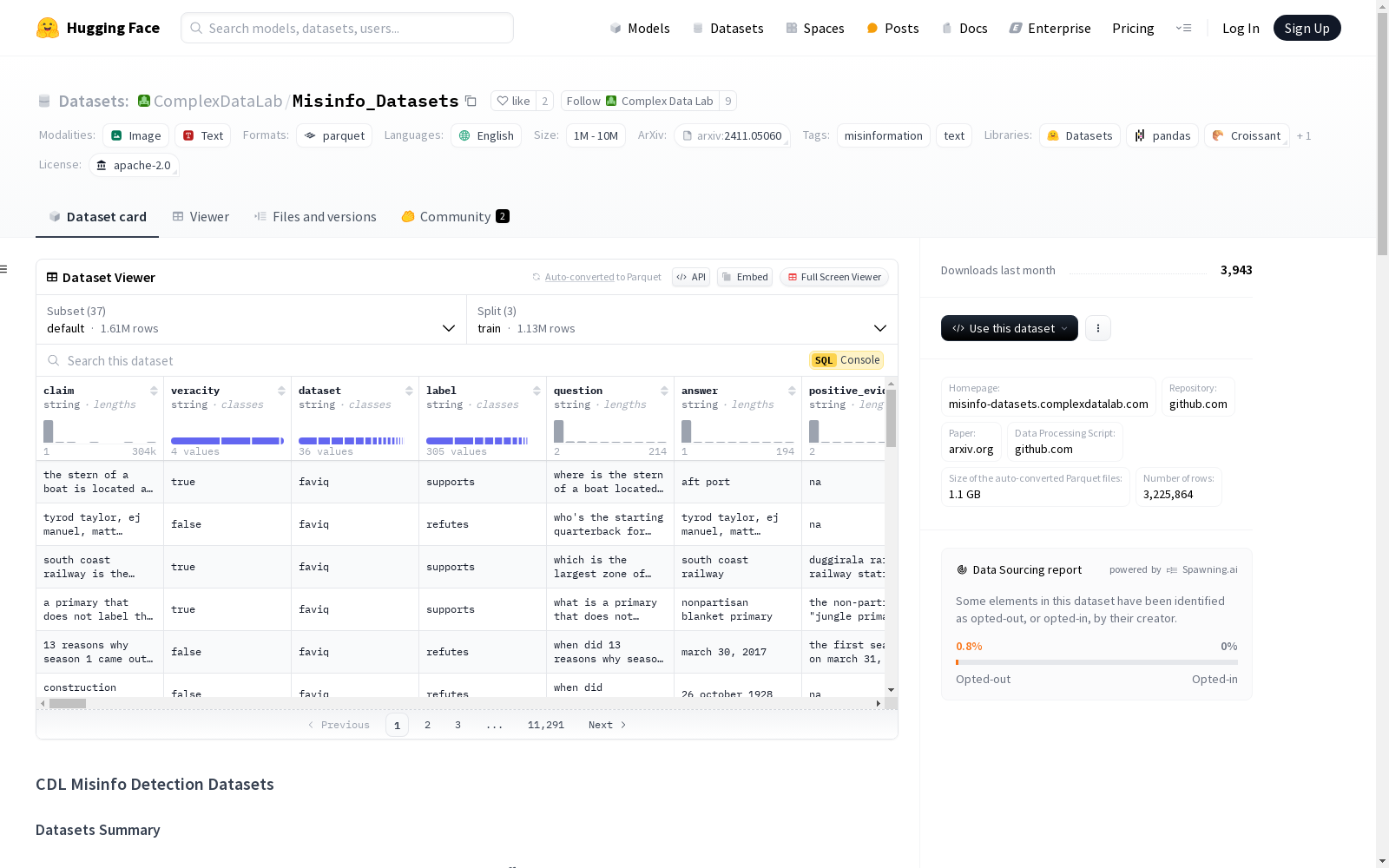Sort by the question column arrows
This screenshot has width=1389, height=868.
(664, 391)
